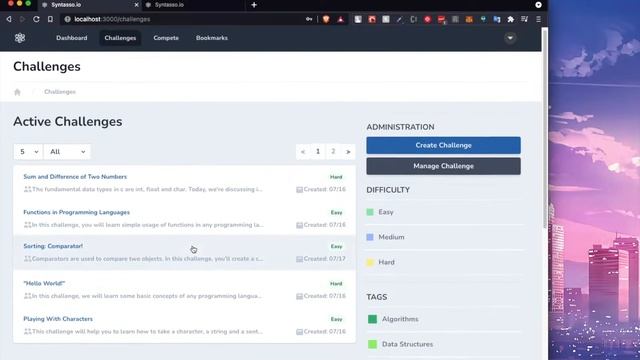The height and width of the screenshot is (360, 640).
Task: Filter by Medium difficulty blue swatch
Action: click(x=370, y=237)
